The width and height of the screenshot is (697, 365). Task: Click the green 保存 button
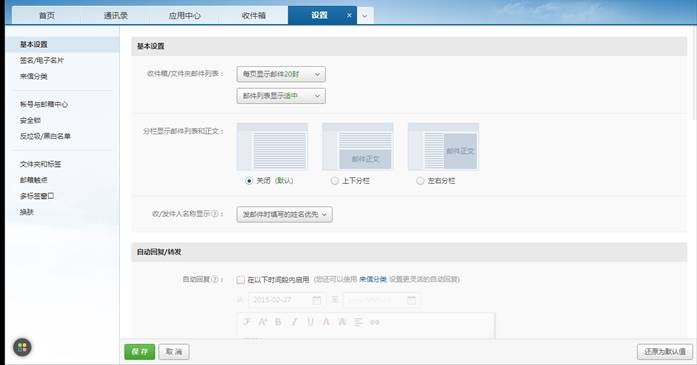[140, 352]
